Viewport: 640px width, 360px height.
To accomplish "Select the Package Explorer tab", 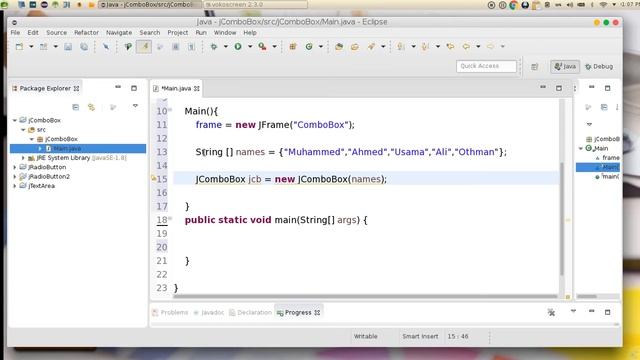I will point(45,88).
